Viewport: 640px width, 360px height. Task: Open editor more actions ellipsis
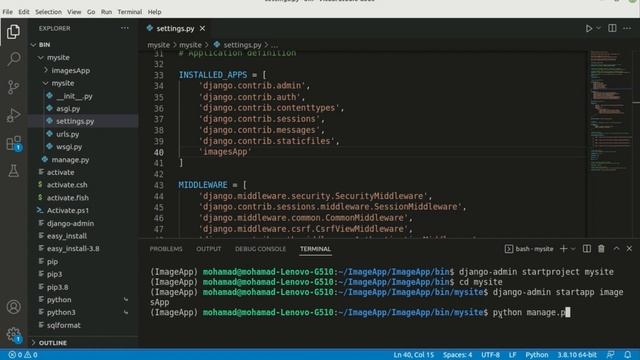(627, 28)
